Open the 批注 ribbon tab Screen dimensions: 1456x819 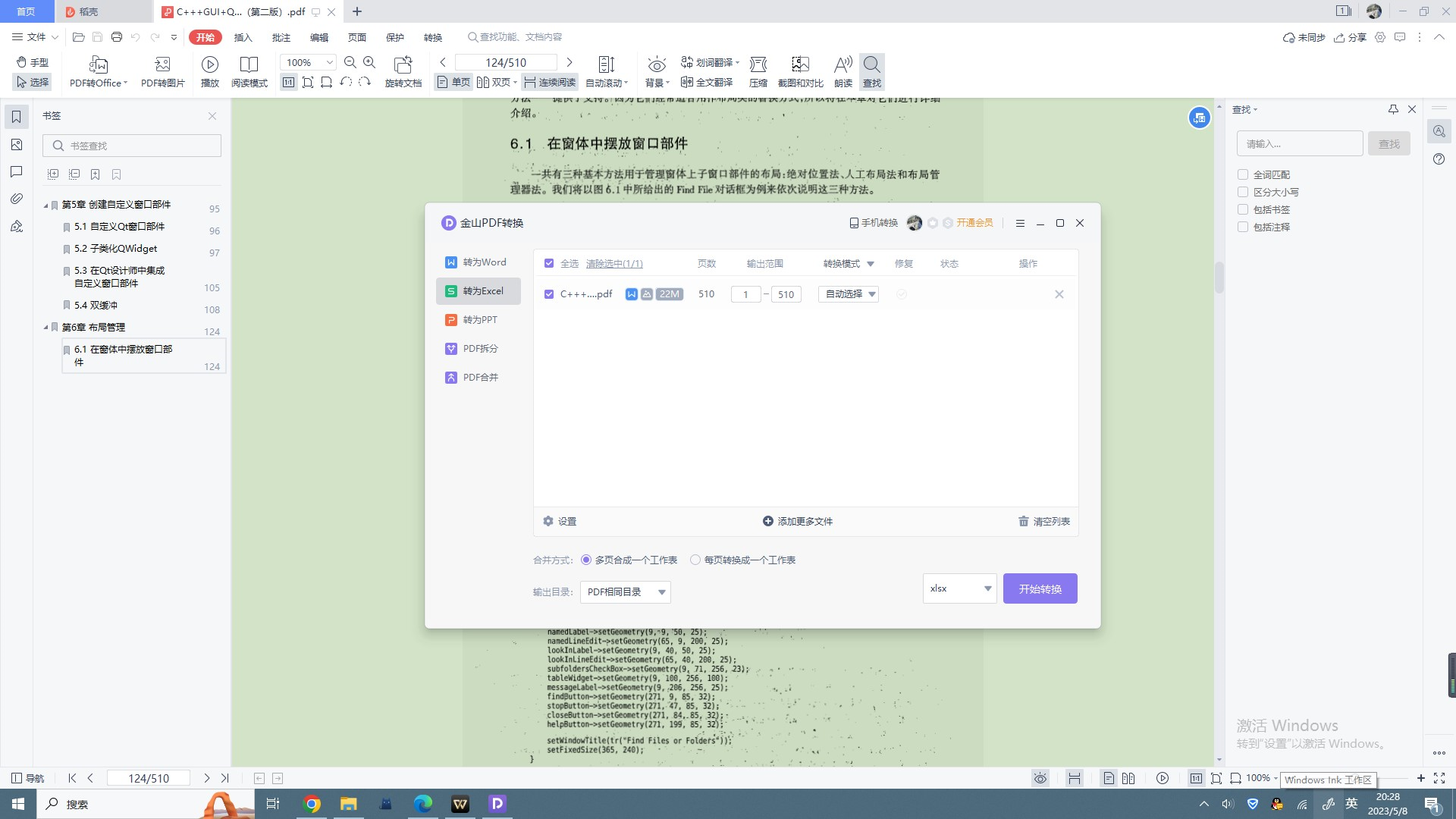(x=281, y=37)
